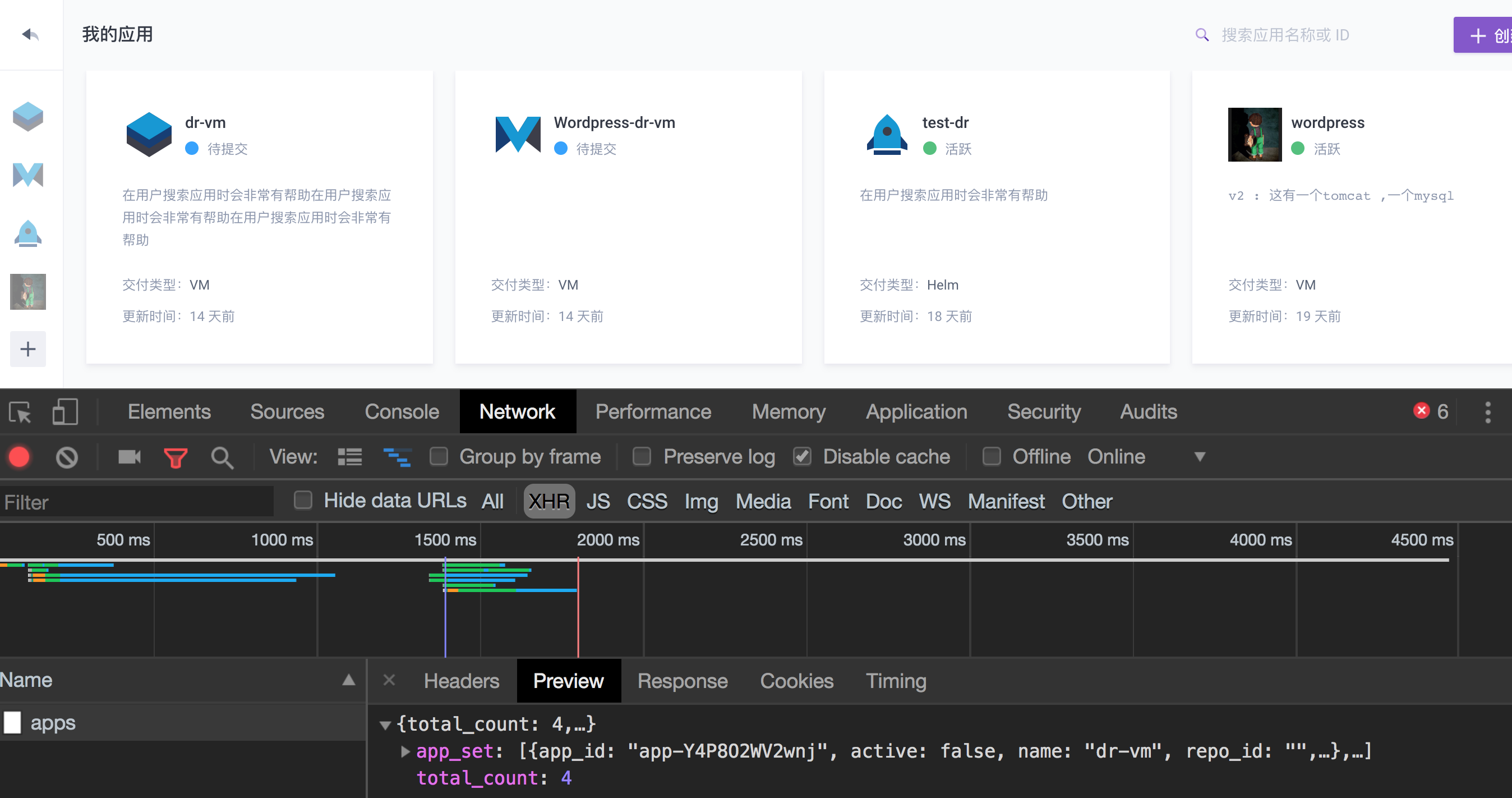Collapse the total_count JSON object
This screenshot has width=1512, height=798.
(x=385, y=724)
